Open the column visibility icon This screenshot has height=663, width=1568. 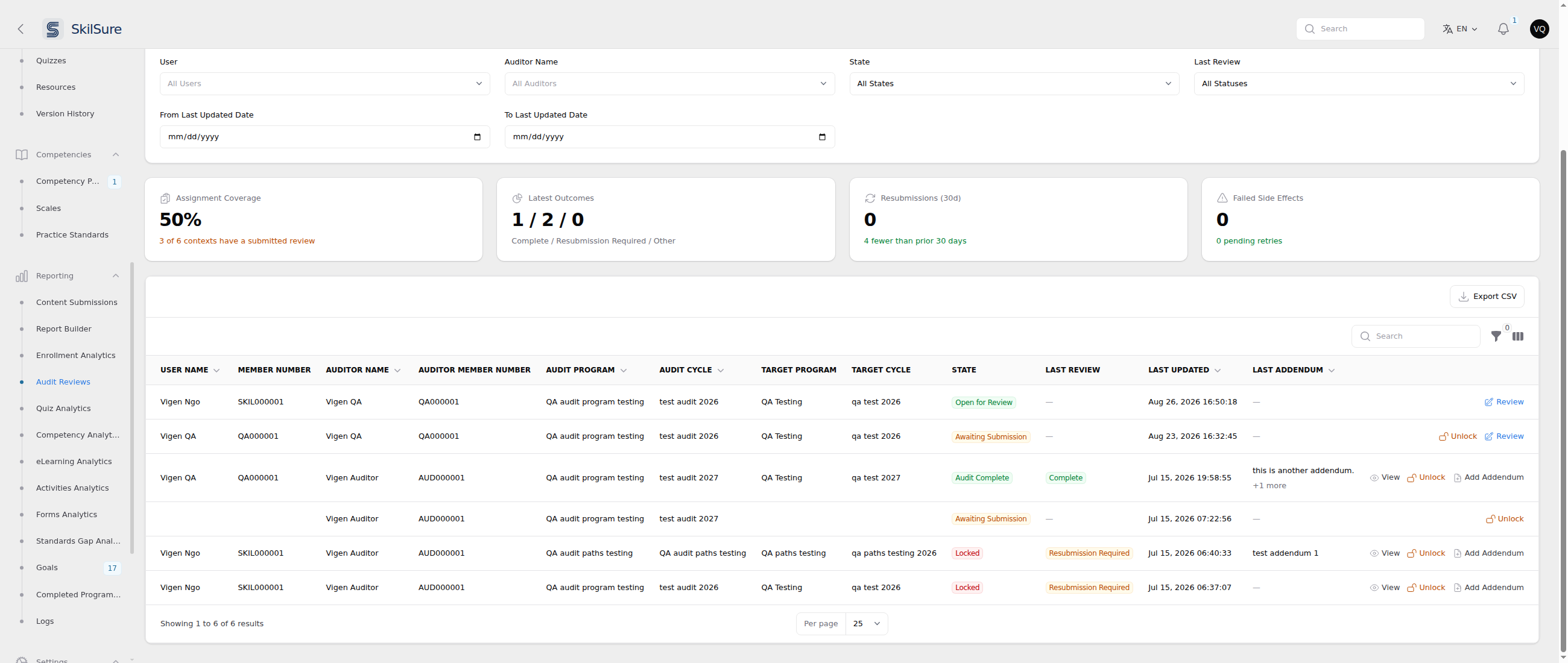(x=1517, y=336)
